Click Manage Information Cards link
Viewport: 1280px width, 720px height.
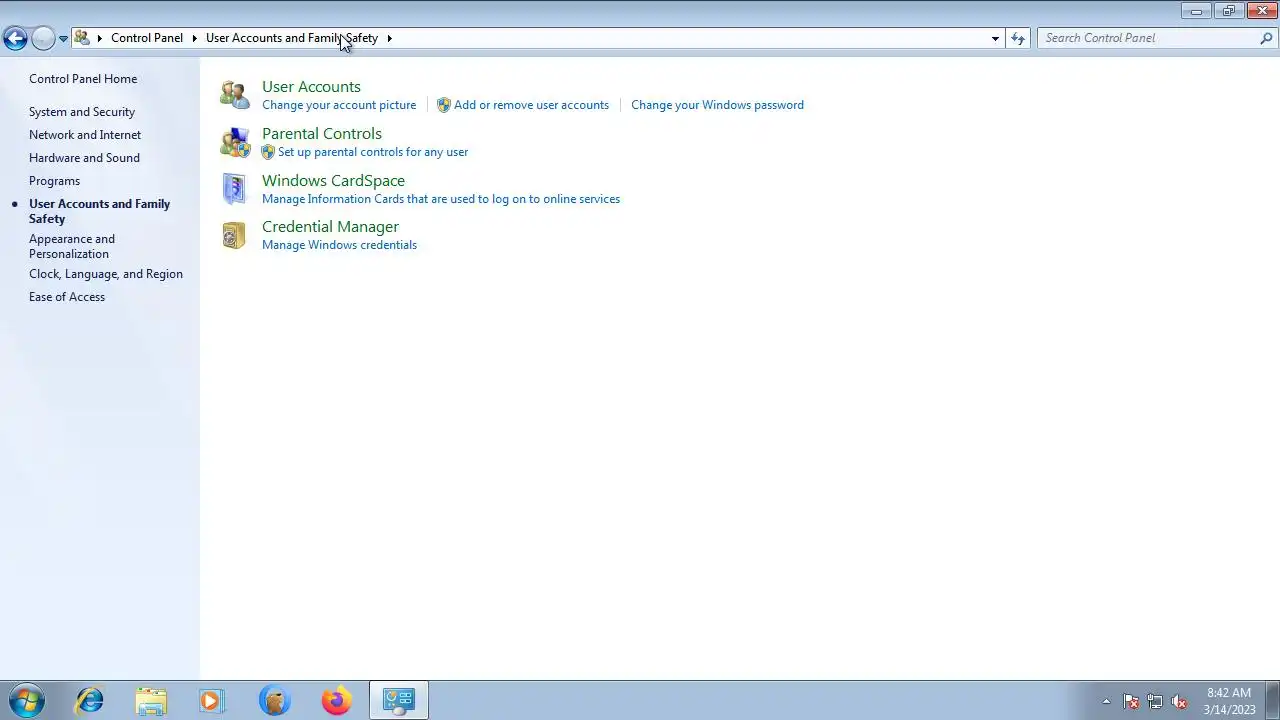tap(441, 199)
